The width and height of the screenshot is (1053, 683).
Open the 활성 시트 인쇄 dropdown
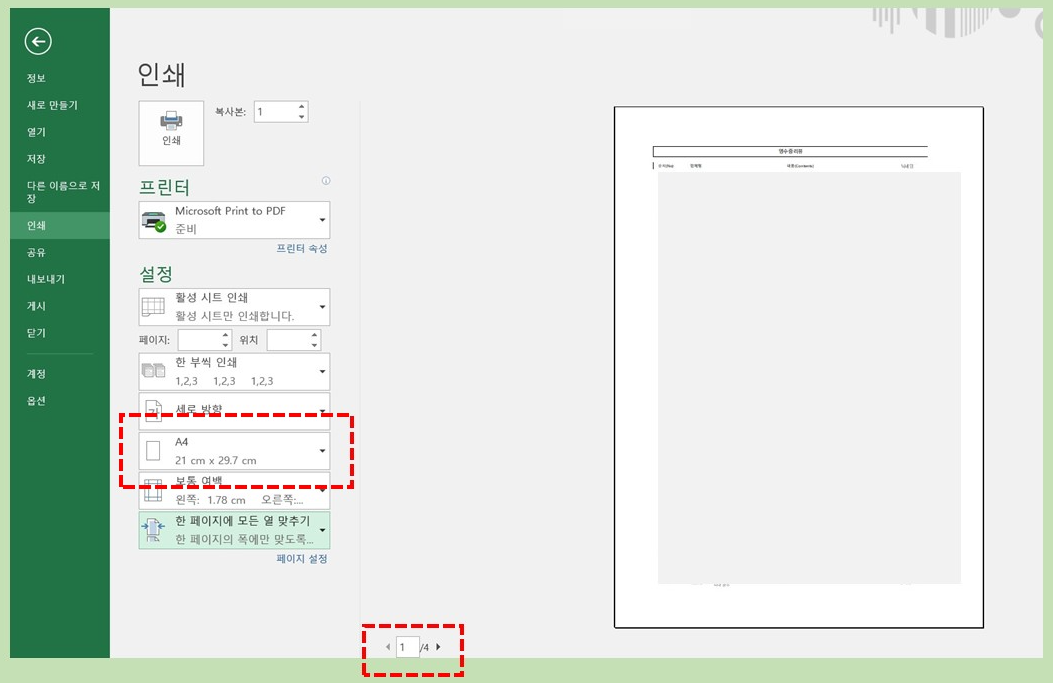pos(234,307)
